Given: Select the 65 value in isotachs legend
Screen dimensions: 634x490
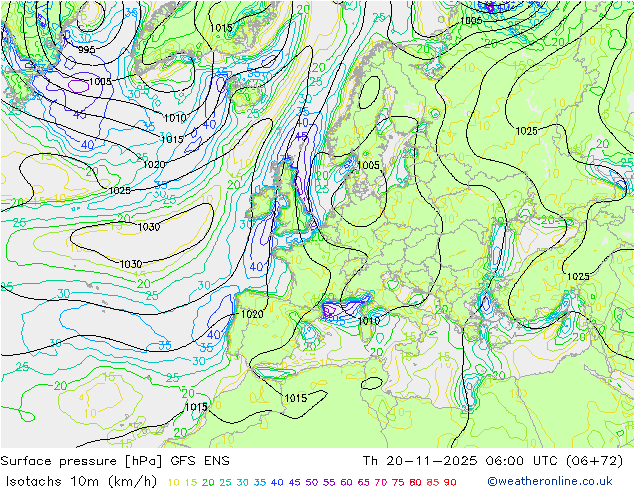Looking at the screenshot, I should pos(363,482).
